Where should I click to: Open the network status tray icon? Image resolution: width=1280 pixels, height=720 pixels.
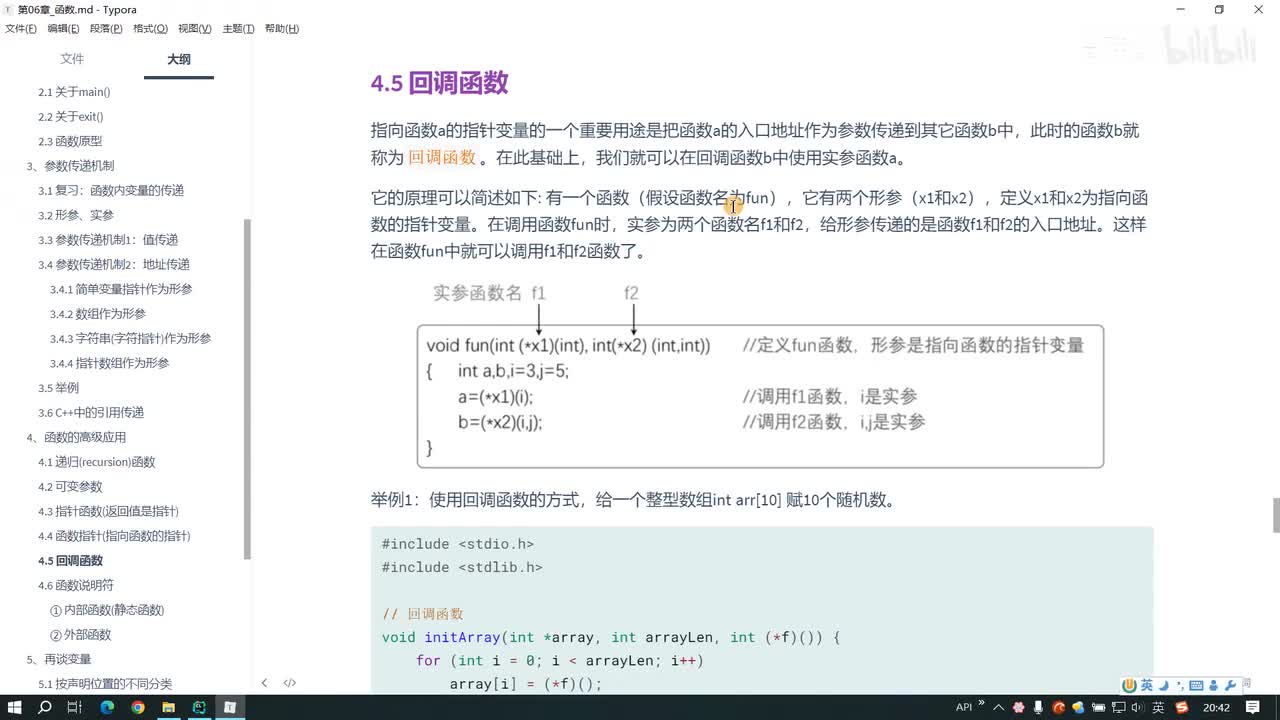point(1118,707)
